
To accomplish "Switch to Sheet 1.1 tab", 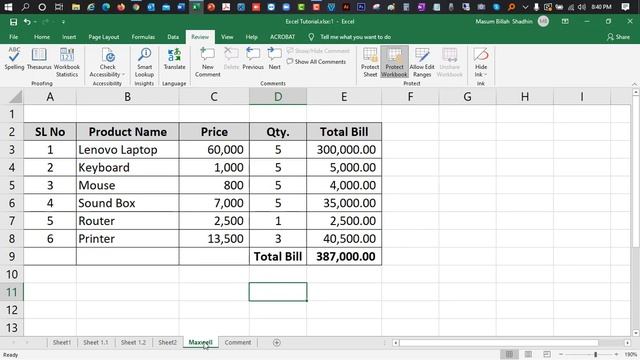I will click(x=96, y=342).
